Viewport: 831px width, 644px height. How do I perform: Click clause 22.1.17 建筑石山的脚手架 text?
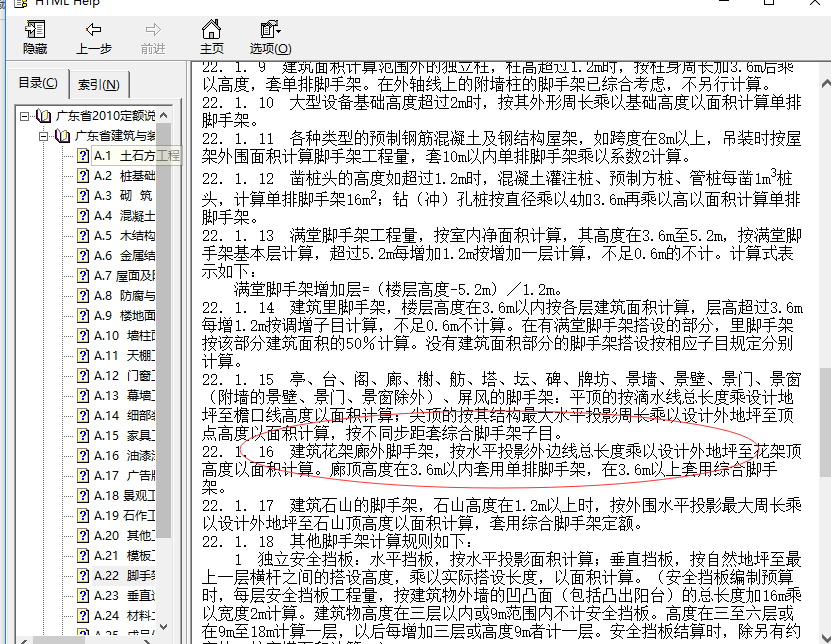coord(501,514)
